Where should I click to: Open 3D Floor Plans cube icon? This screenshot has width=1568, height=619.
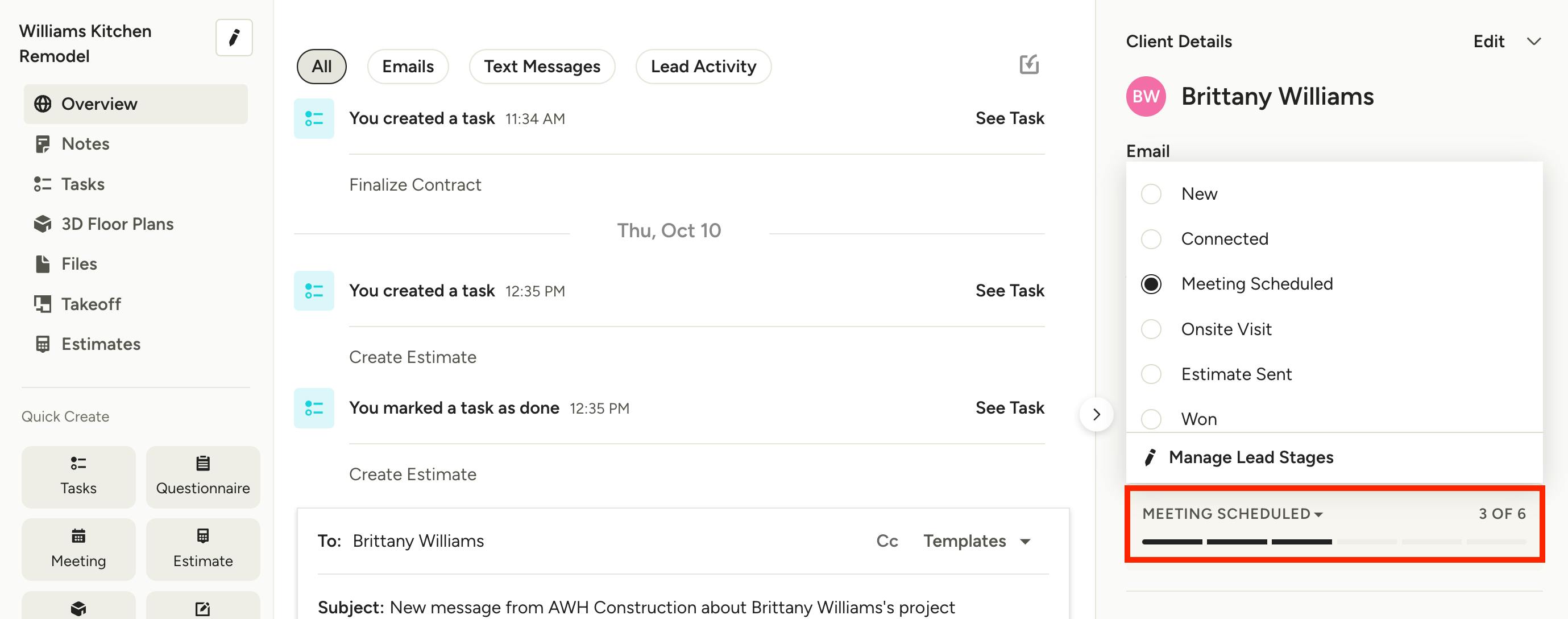[43, 224]
